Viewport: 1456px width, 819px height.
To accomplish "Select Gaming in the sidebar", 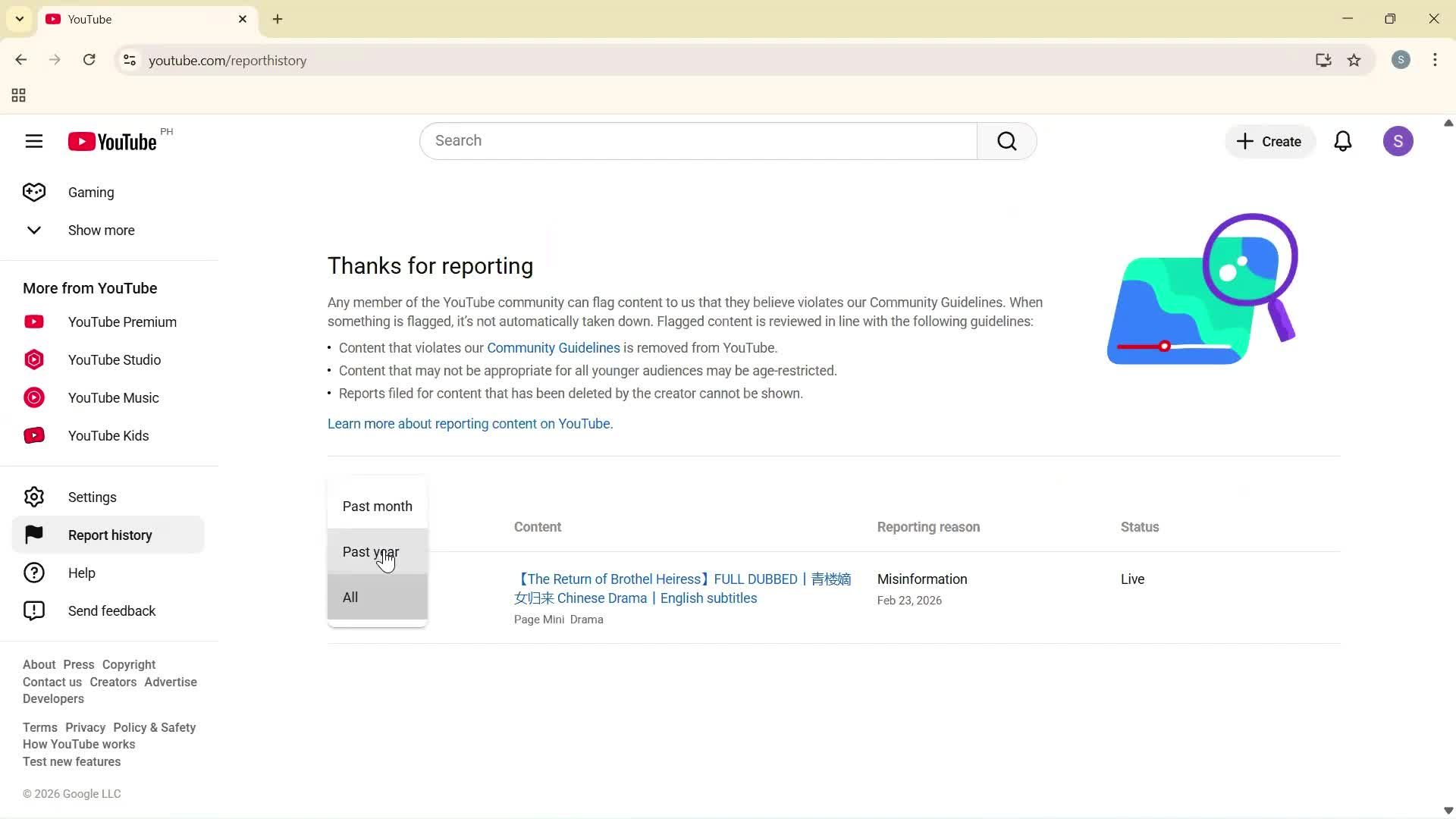I will tap(89, 192).
